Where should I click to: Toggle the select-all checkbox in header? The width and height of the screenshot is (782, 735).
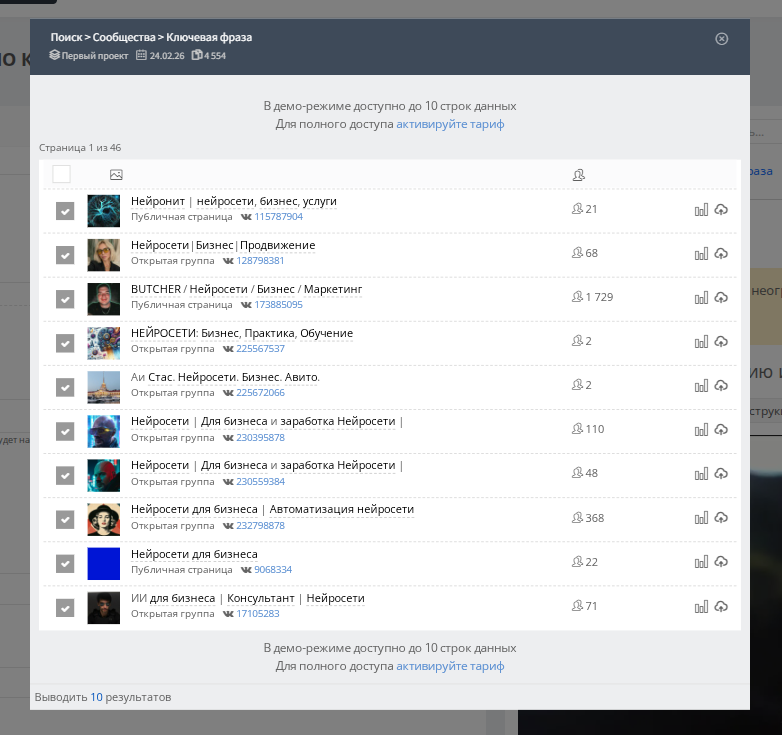point(62,175)
